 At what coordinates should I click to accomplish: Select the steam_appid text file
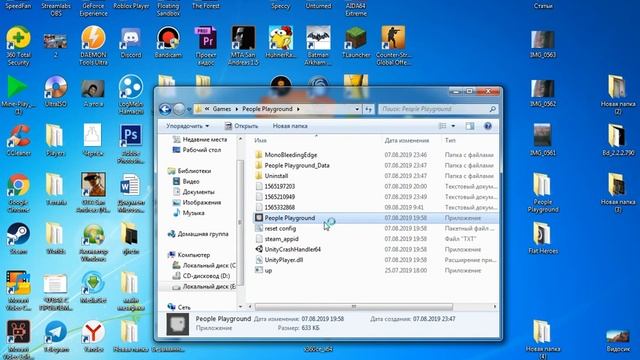(277, 239)
